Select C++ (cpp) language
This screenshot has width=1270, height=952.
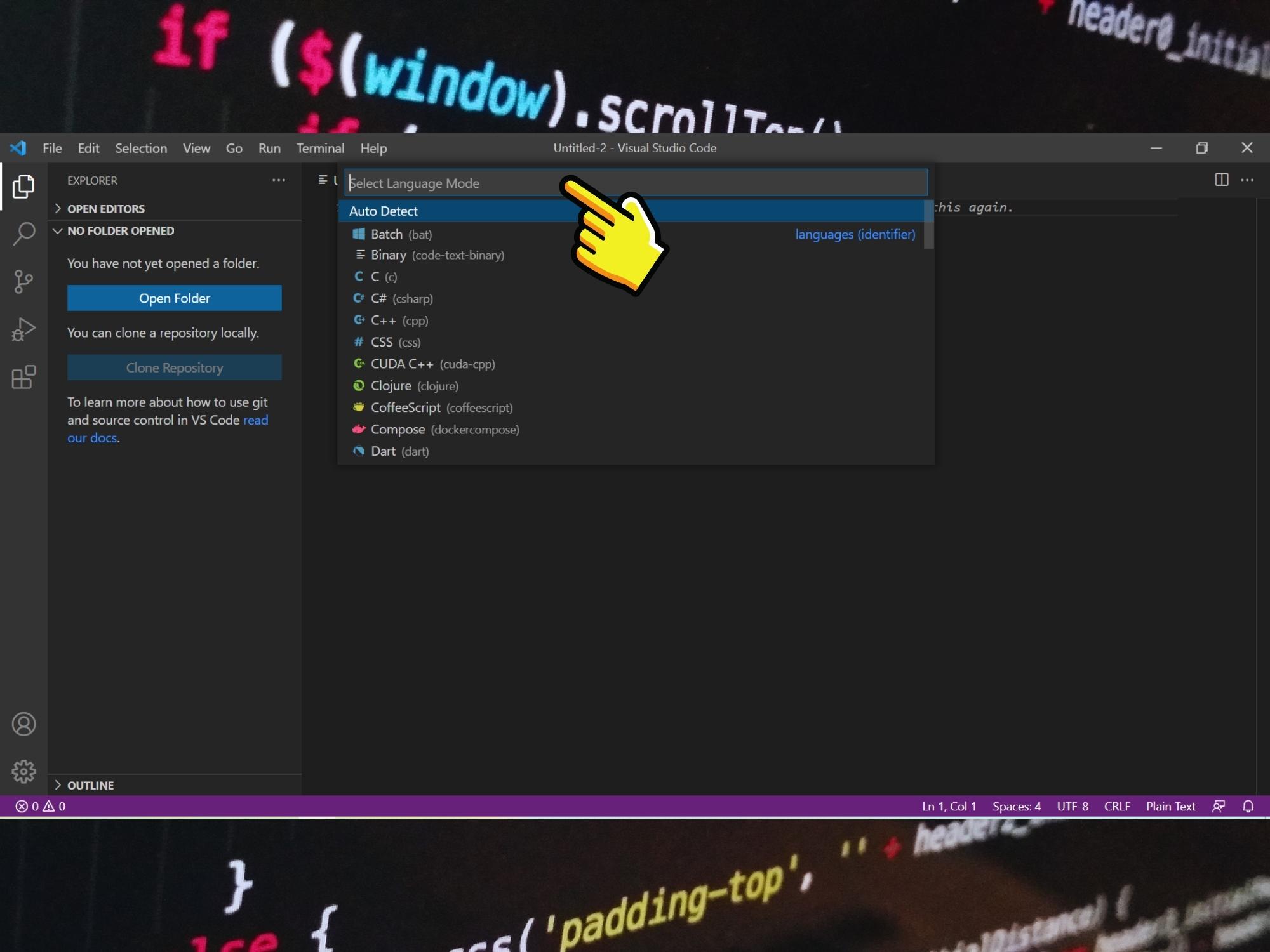coord(636,321)
